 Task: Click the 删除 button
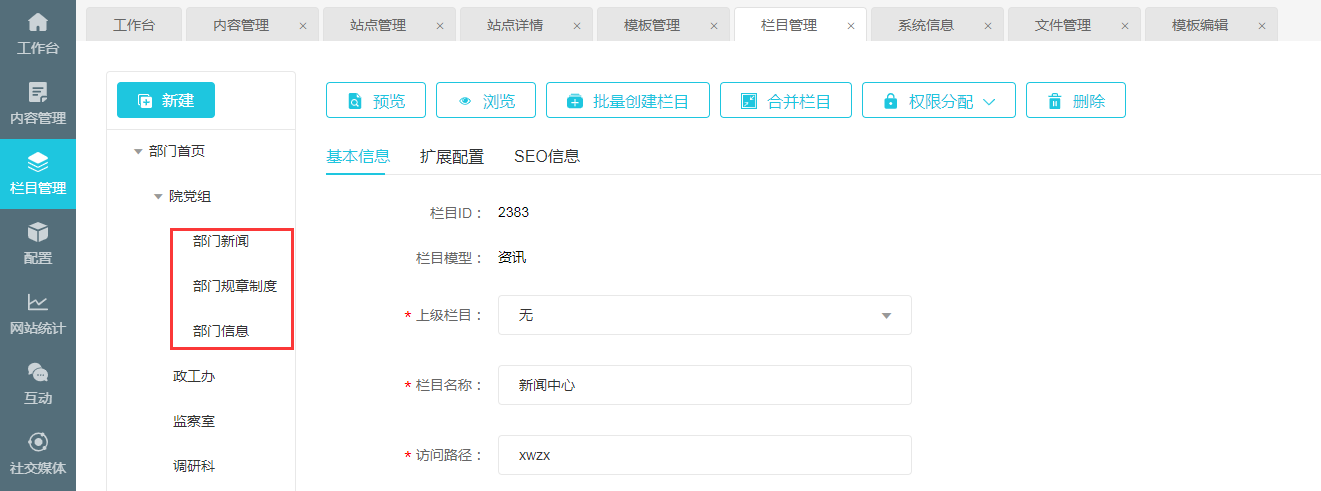point(1075,101)
